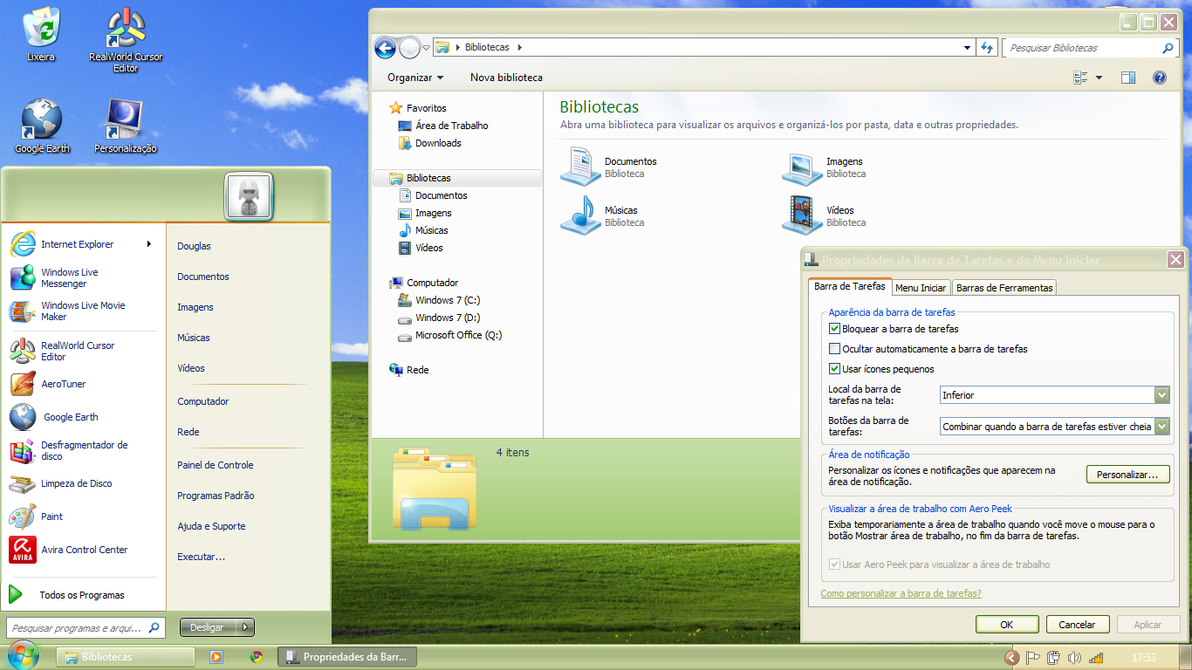The image size is (1192, 670).
Task: Click the Personalizar... button
Action: (x=1127, y=475)
